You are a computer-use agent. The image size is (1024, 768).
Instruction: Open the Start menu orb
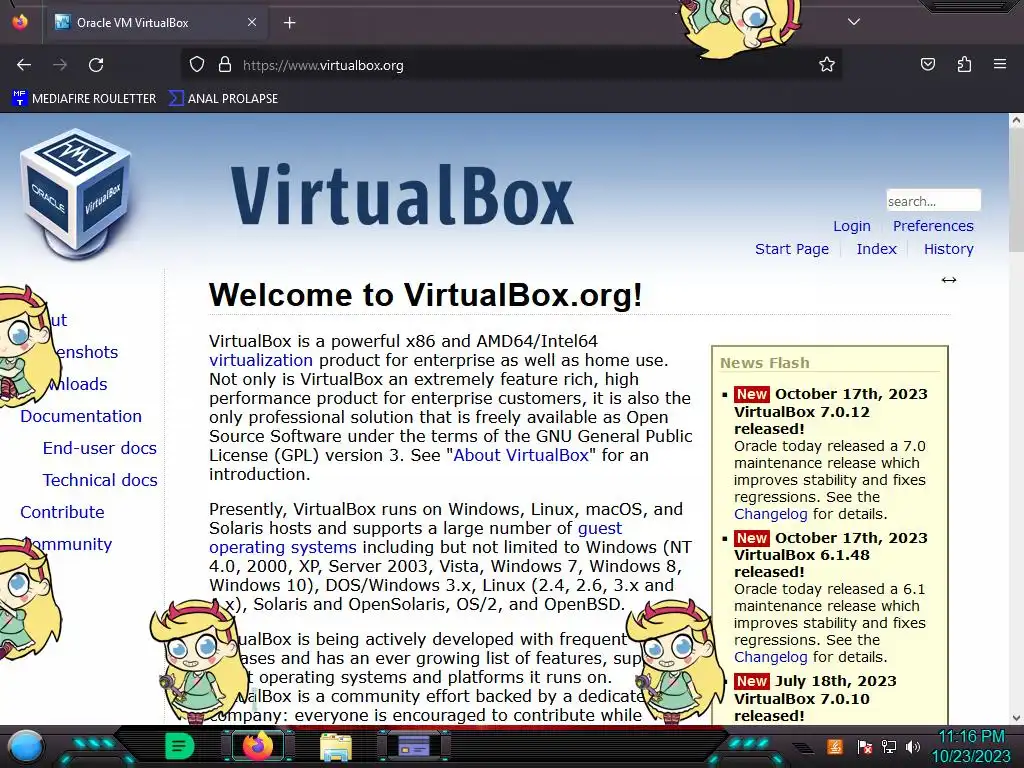pos(26,747)
